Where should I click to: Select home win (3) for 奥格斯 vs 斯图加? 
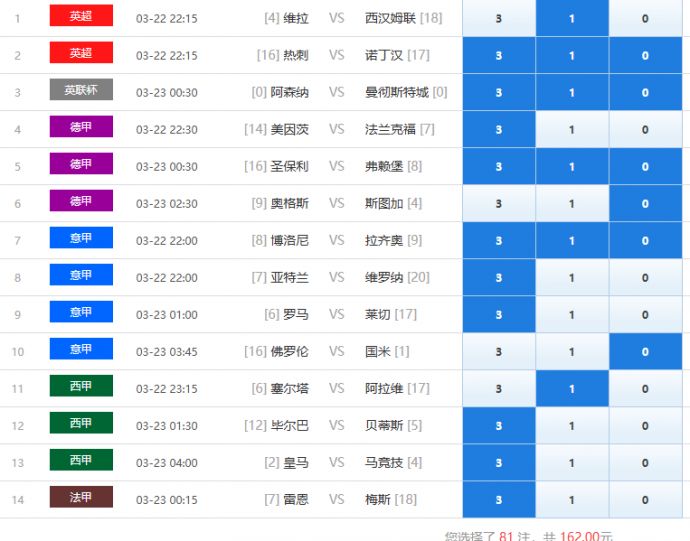(498, 204)
